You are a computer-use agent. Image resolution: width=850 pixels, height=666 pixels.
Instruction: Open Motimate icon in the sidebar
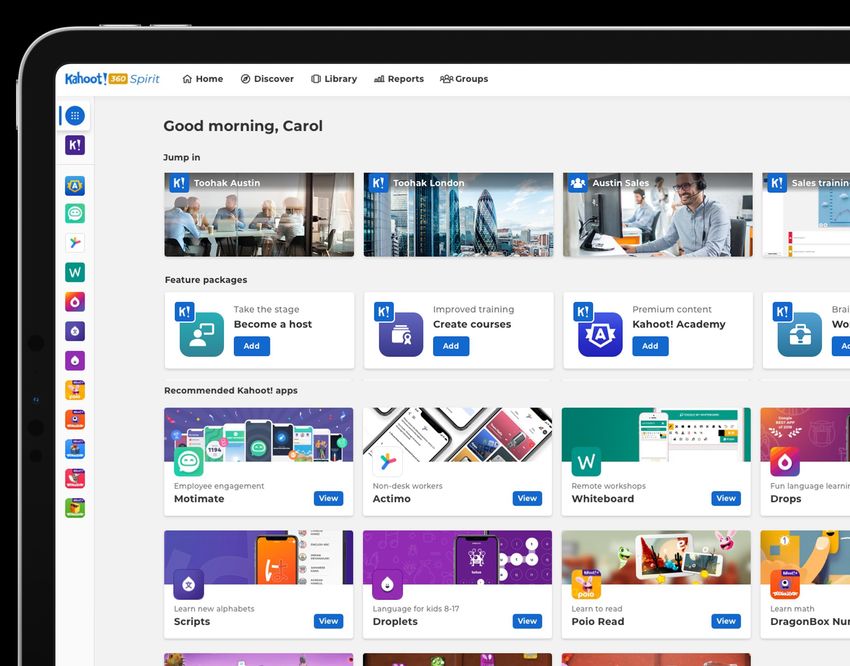75,214
